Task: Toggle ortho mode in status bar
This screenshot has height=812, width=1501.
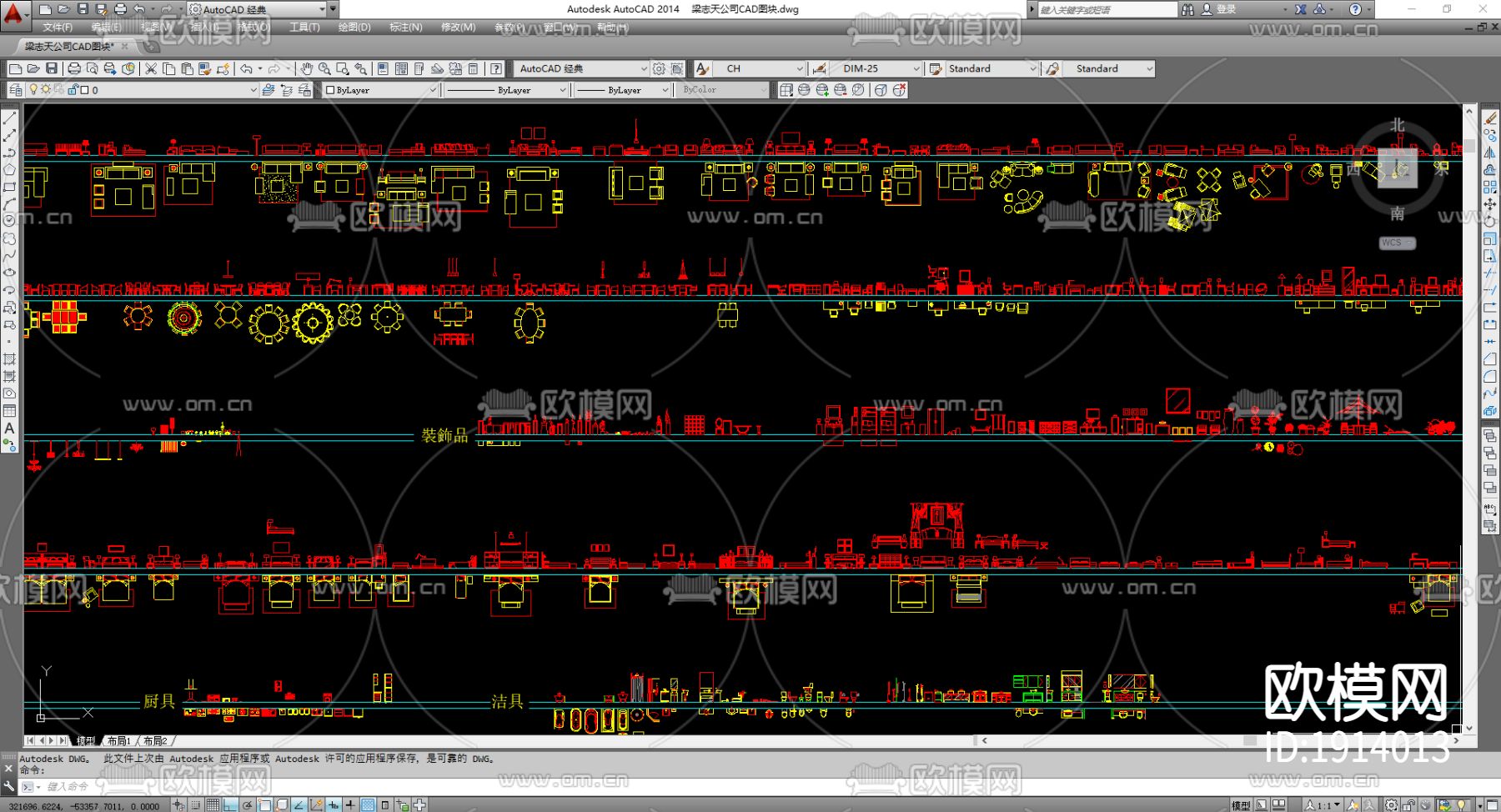Action: [230, 805]
